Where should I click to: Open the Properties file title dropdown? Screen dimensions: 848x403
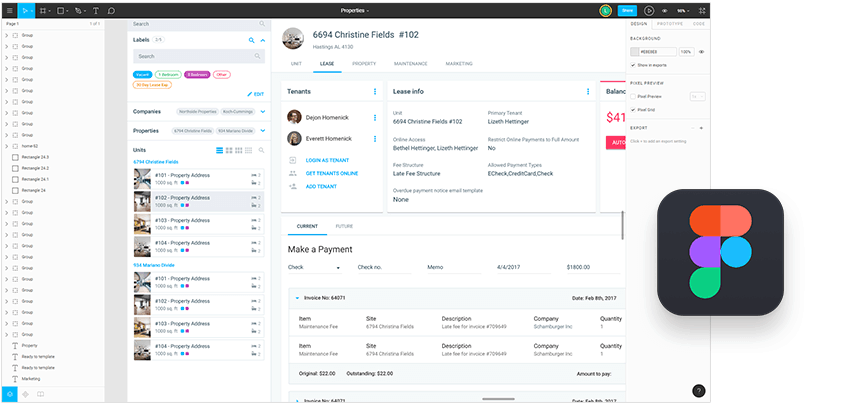(355, 10)
